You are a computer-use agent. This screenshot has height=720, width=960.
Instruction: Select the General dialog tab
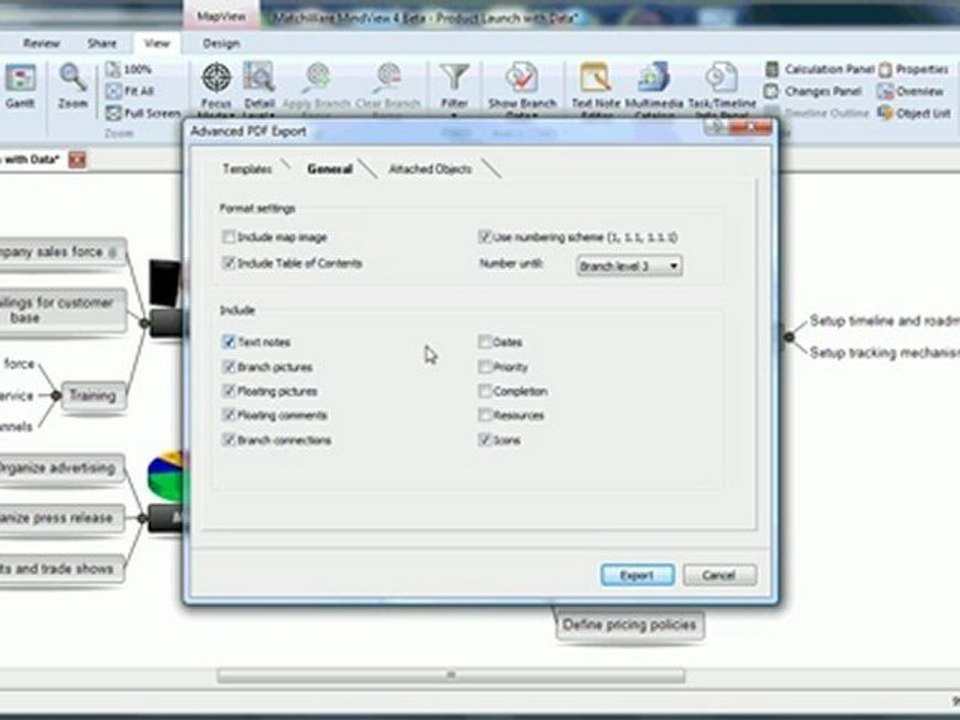click(330, 169)
